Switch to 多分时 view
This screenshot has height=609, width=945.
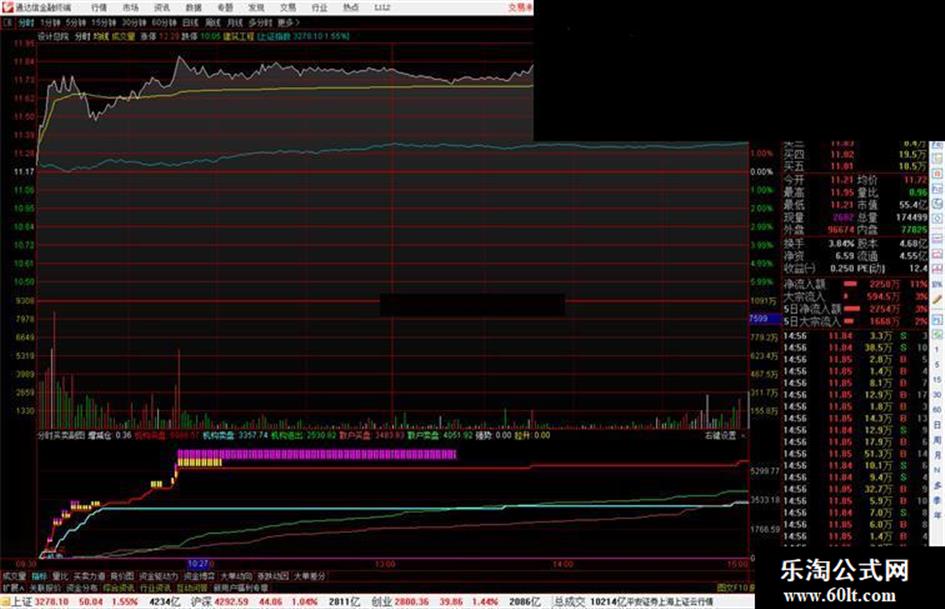[260, 23]
